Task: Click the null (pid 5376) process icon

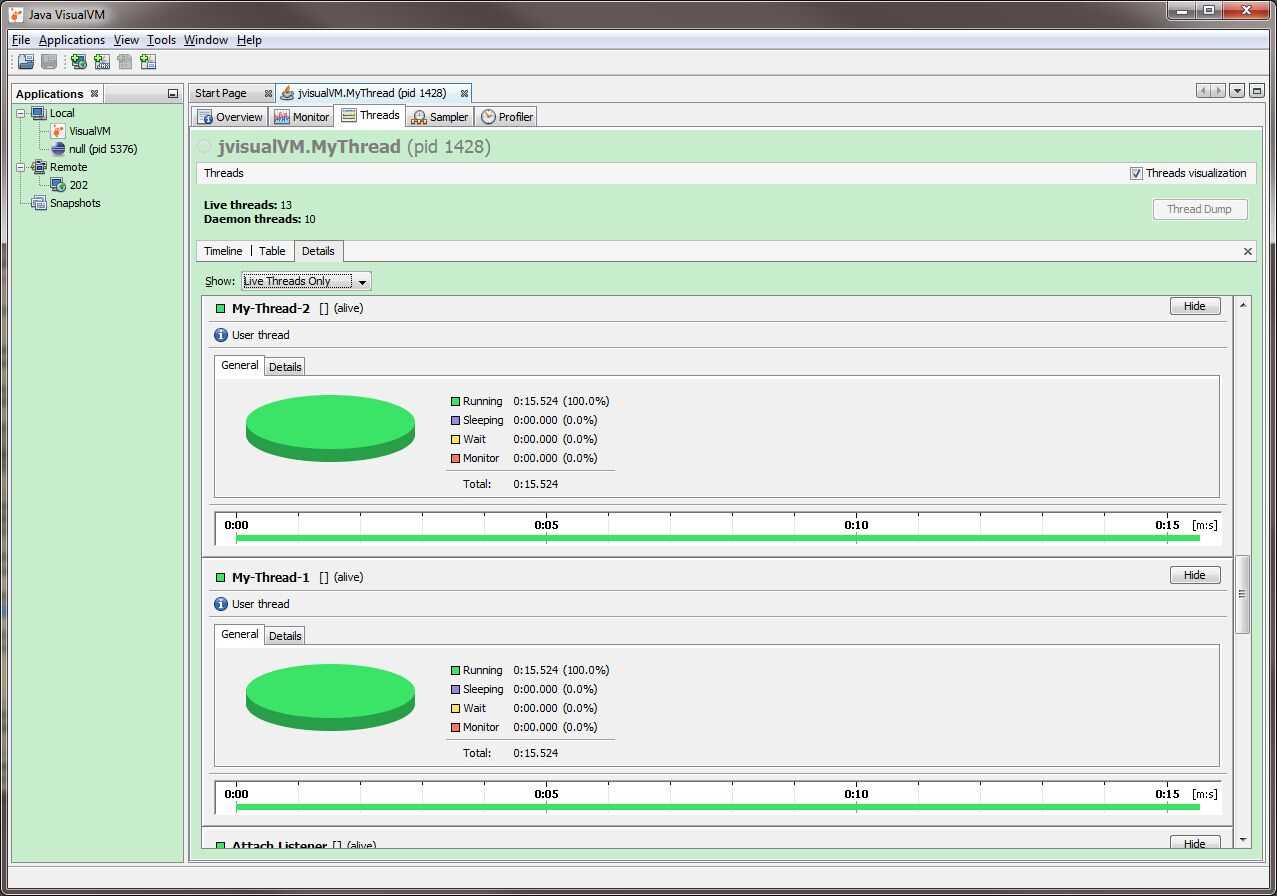Action: pos(58,149)
